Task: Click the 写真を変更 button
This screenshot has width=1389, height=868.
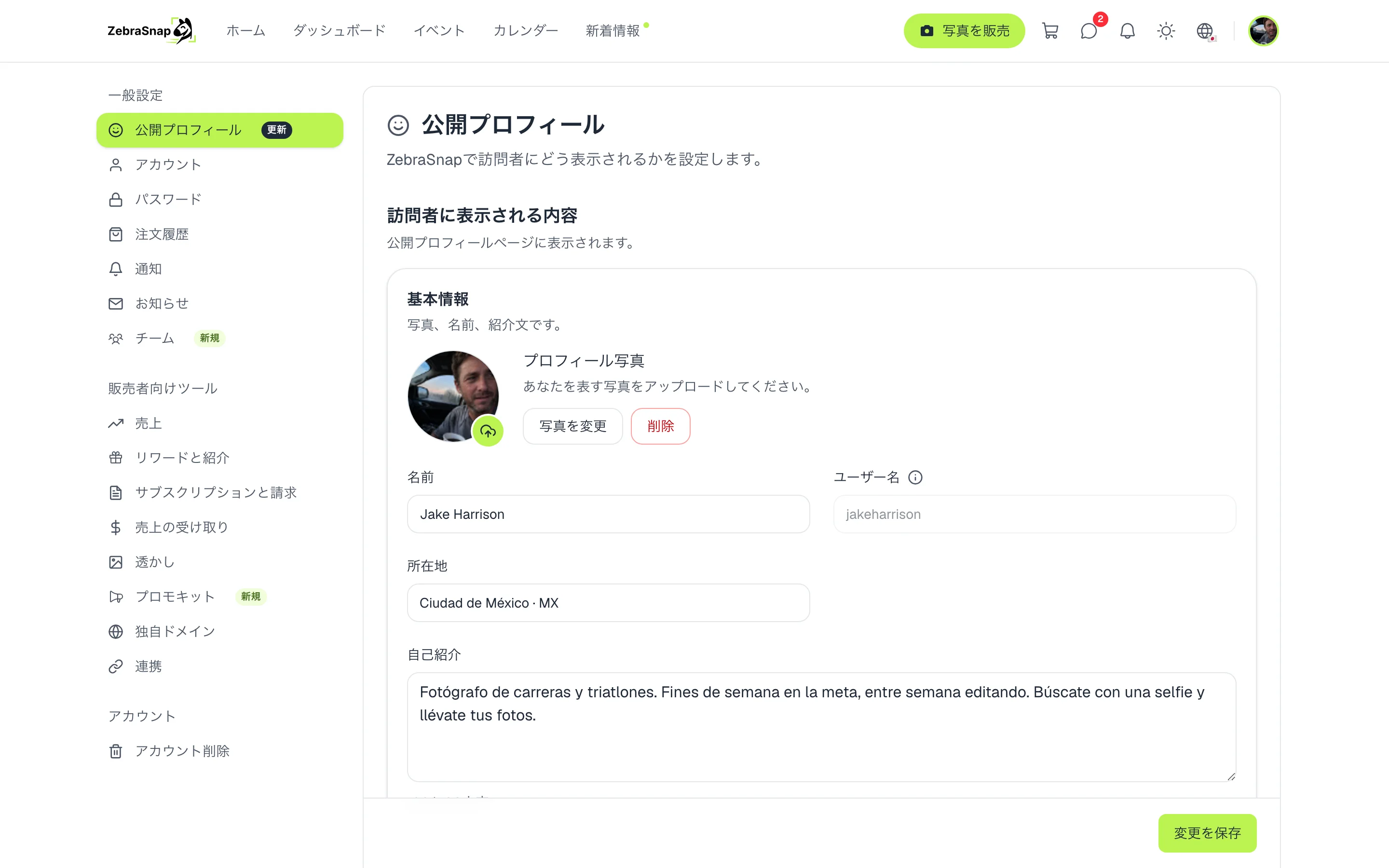Action: point(572,426)
